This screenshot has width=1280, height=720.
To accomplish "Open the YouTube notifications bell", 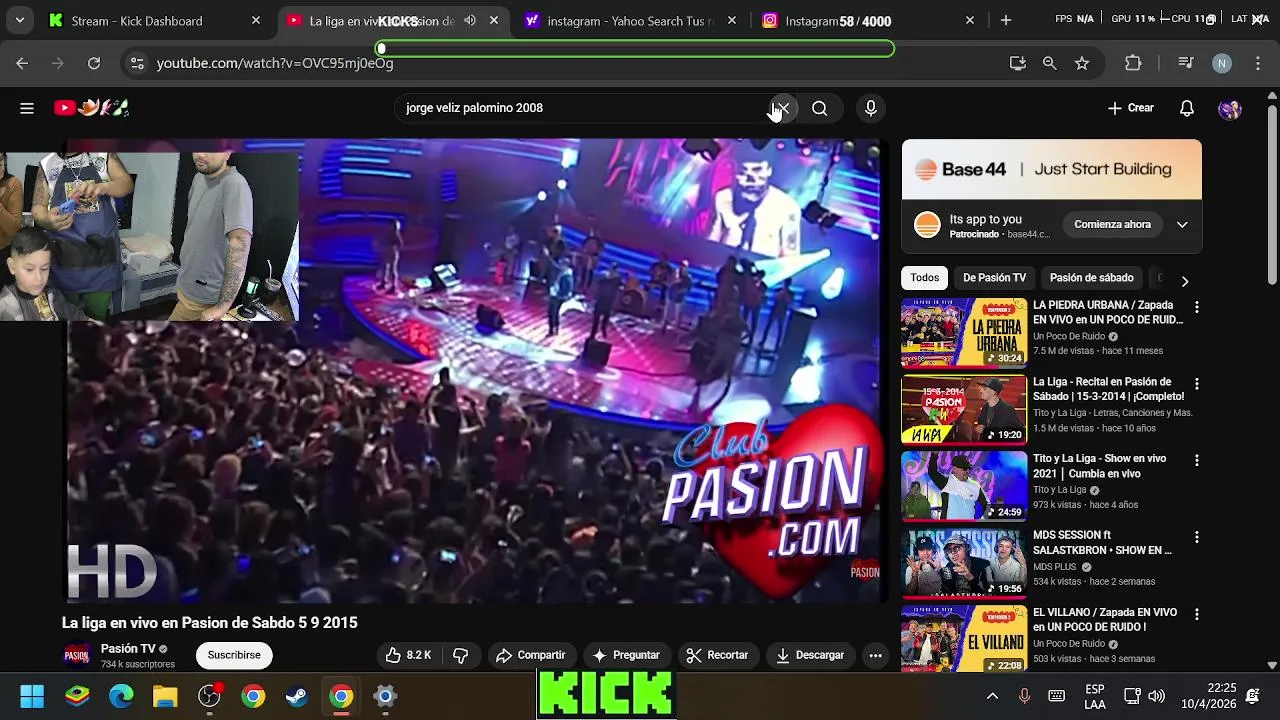I will [x=1186, y=108].
